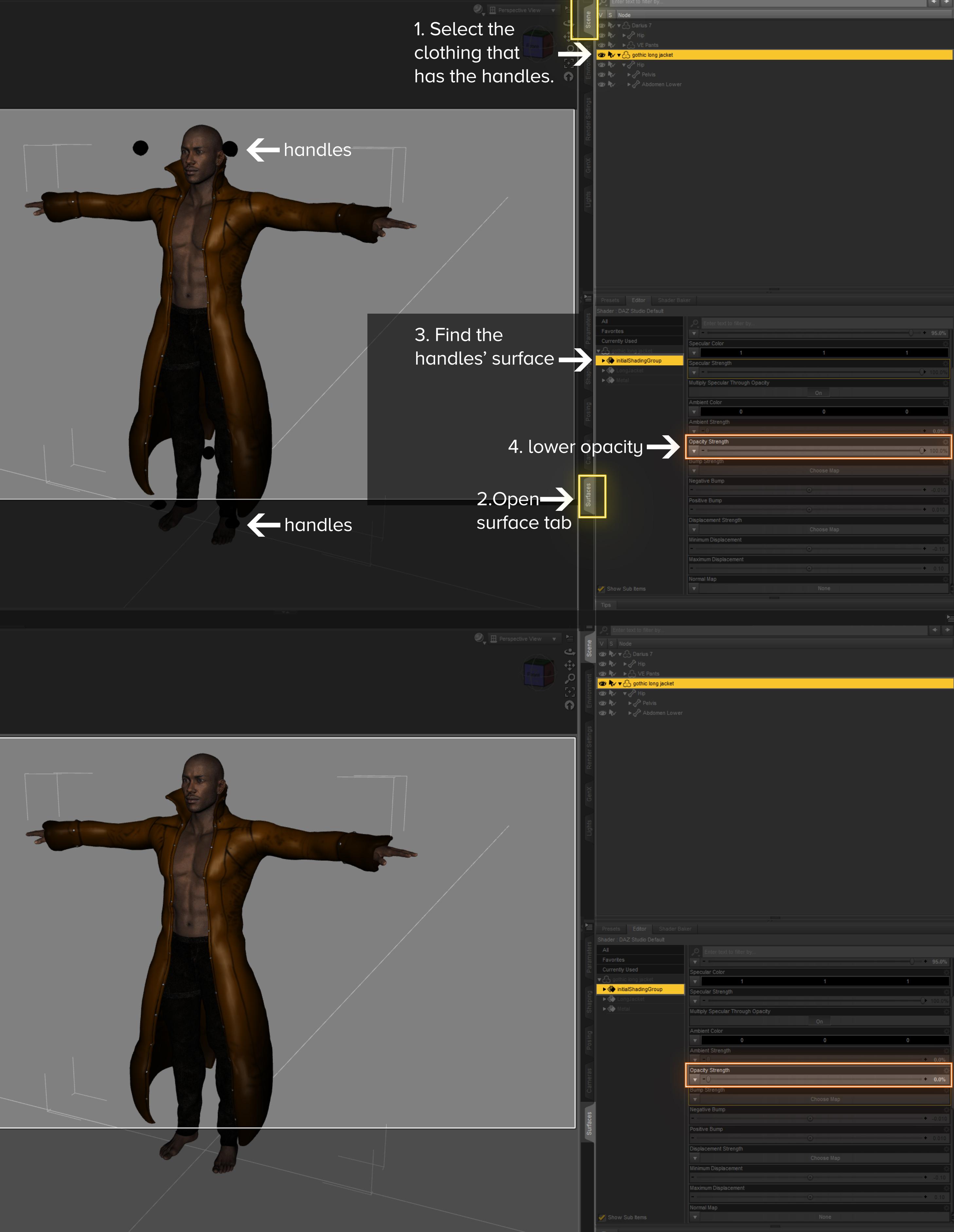Screen dimensions: 954x1232
Task: Toggle the Show Sub Items checkbox in the bottom screenshot
Action: 602,1217
